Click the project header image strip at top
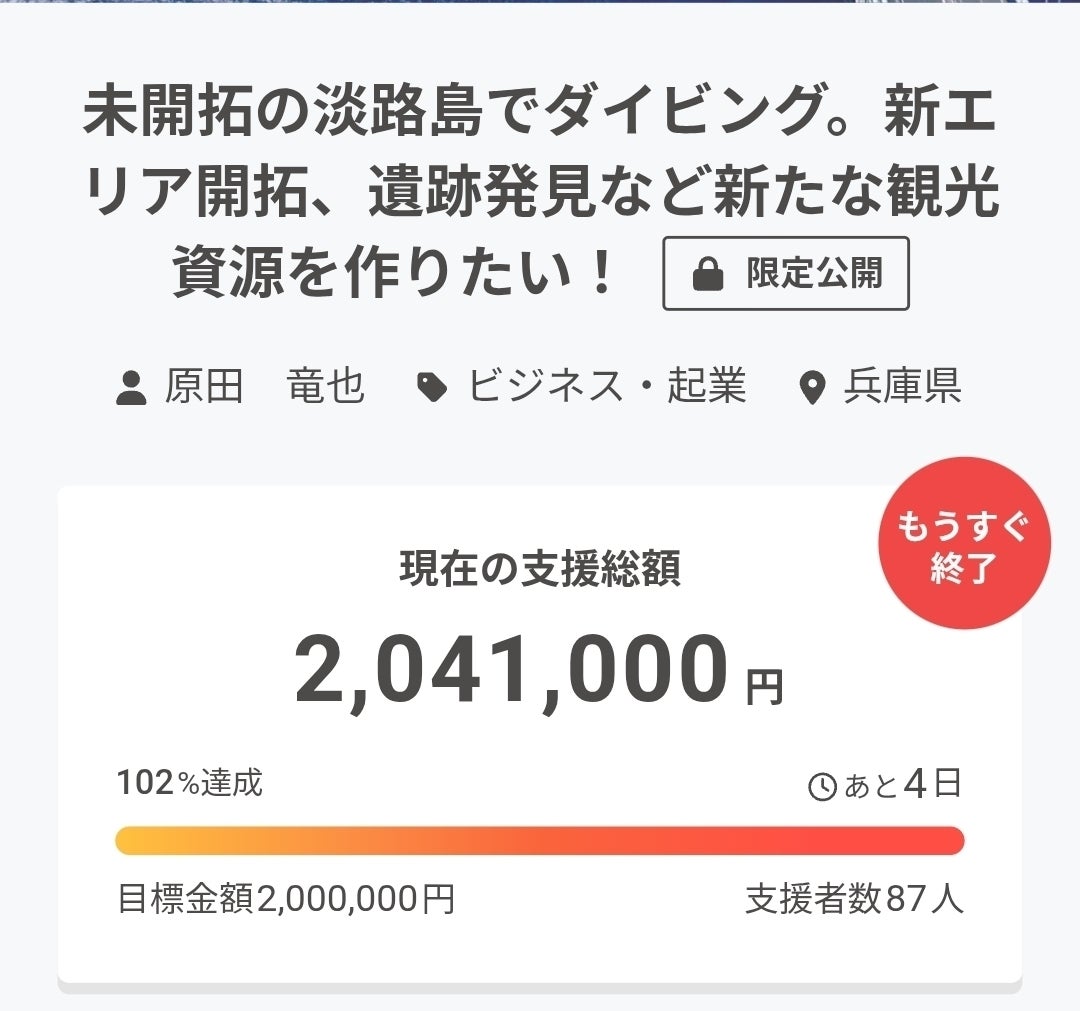 (x=540, y=2)
